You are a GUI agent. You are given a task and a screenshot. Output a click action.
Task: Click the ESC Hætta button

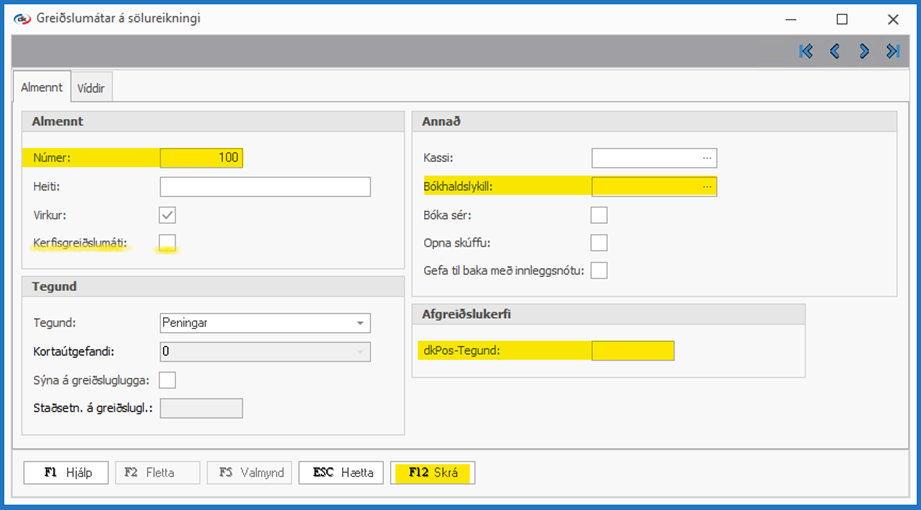point(341,473)
